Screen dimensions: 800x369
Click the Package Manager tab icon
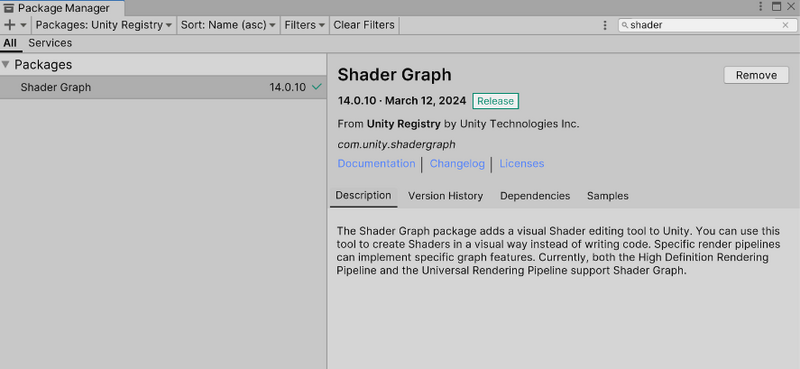pyautogui.click(x=9, y=8)
